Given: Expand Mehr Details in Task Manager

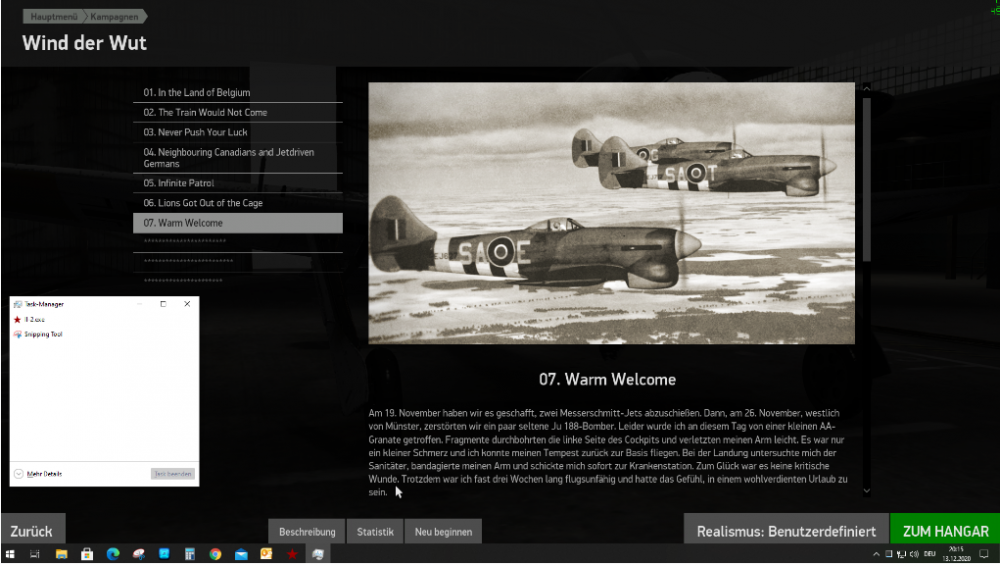Looking at the screenshot, I should [x=38, y=474].
